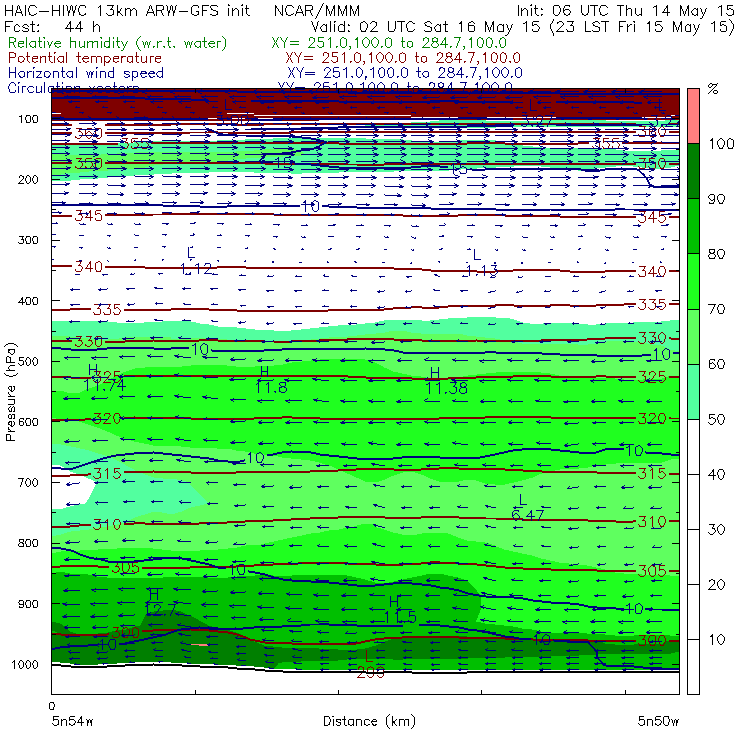Click the blue 'Horizontal wind speed' legend label

pos(86,73)
